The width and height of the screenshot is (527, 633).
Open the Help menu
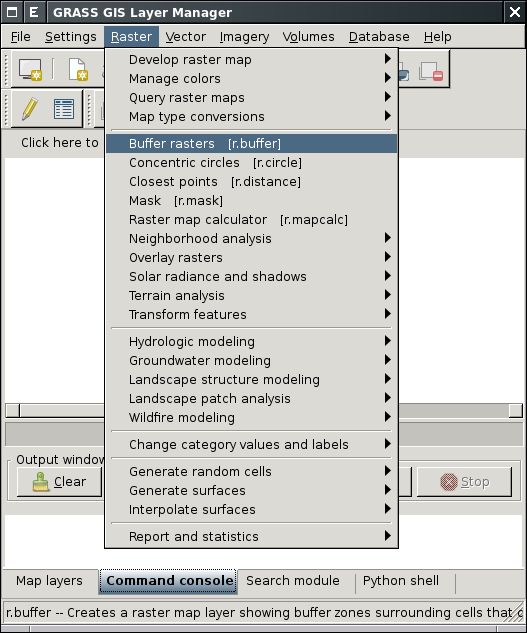coord(438,37)
